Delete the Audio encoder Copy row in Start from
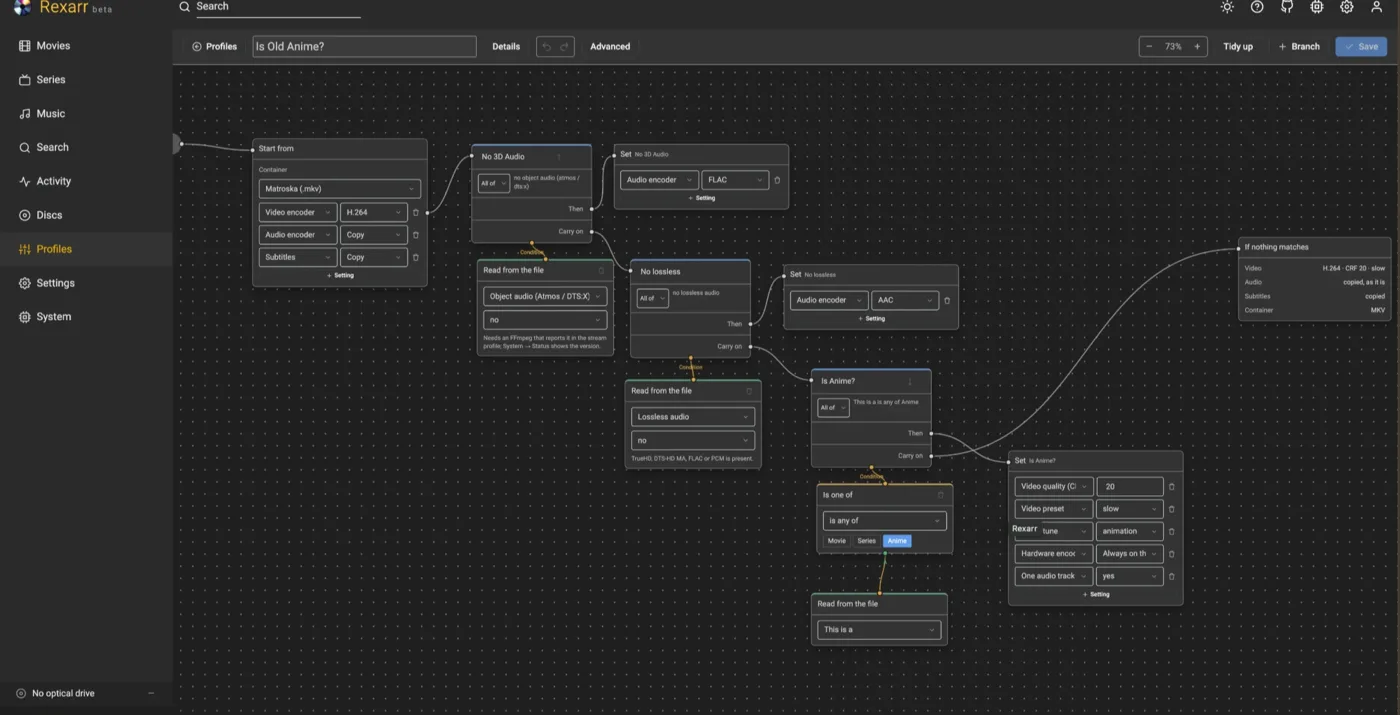Image resolution: width=1400 pixels, height=715 pixels. (416, 235)
